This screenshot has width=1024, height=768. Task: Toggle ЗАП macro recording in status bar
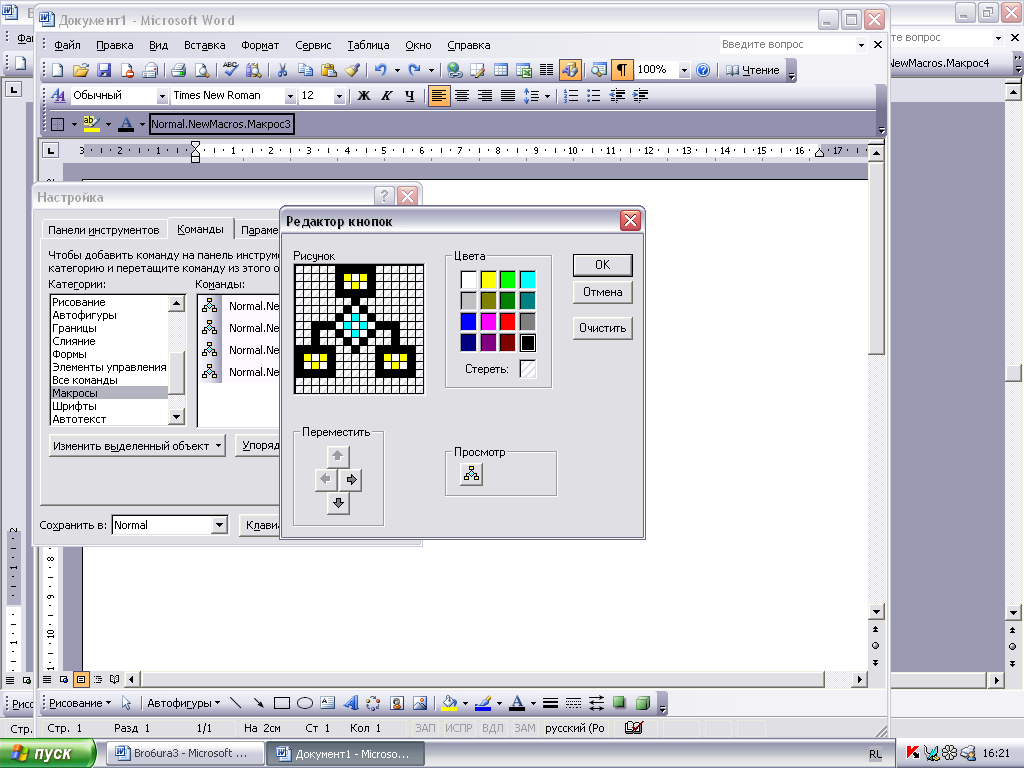coord(425,728)
